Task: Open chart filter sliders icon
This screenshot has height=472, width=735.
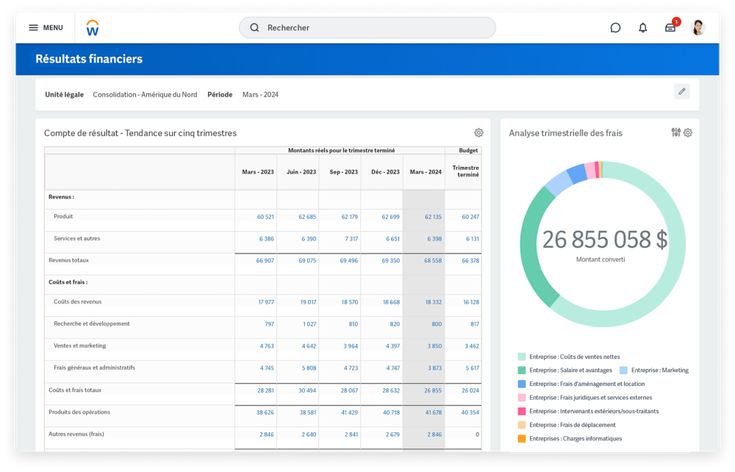Action: (x=676, y=133)
